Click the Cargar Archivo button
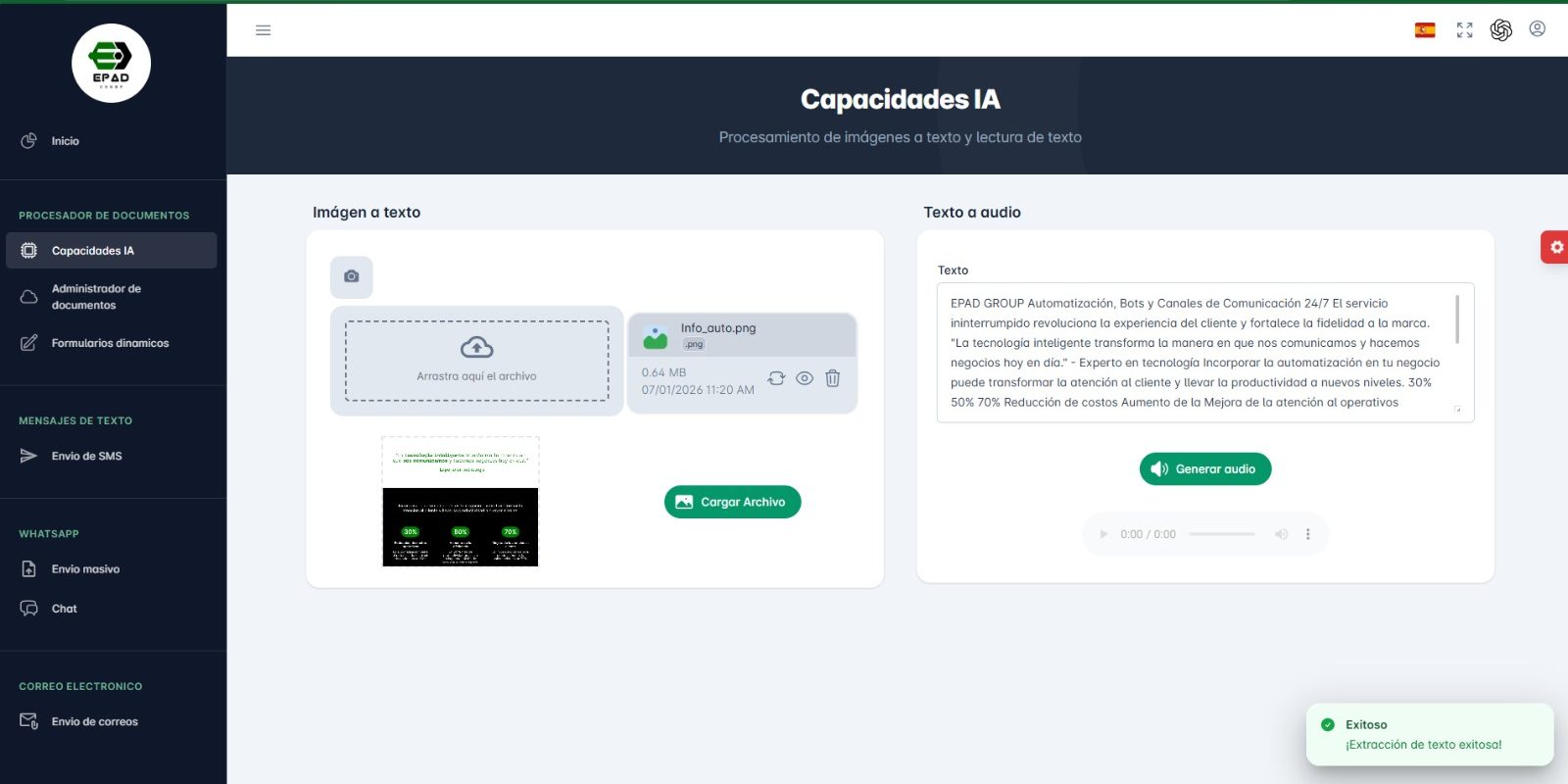Viewport: 1568px width, 784px height. (x=732, y=502)
